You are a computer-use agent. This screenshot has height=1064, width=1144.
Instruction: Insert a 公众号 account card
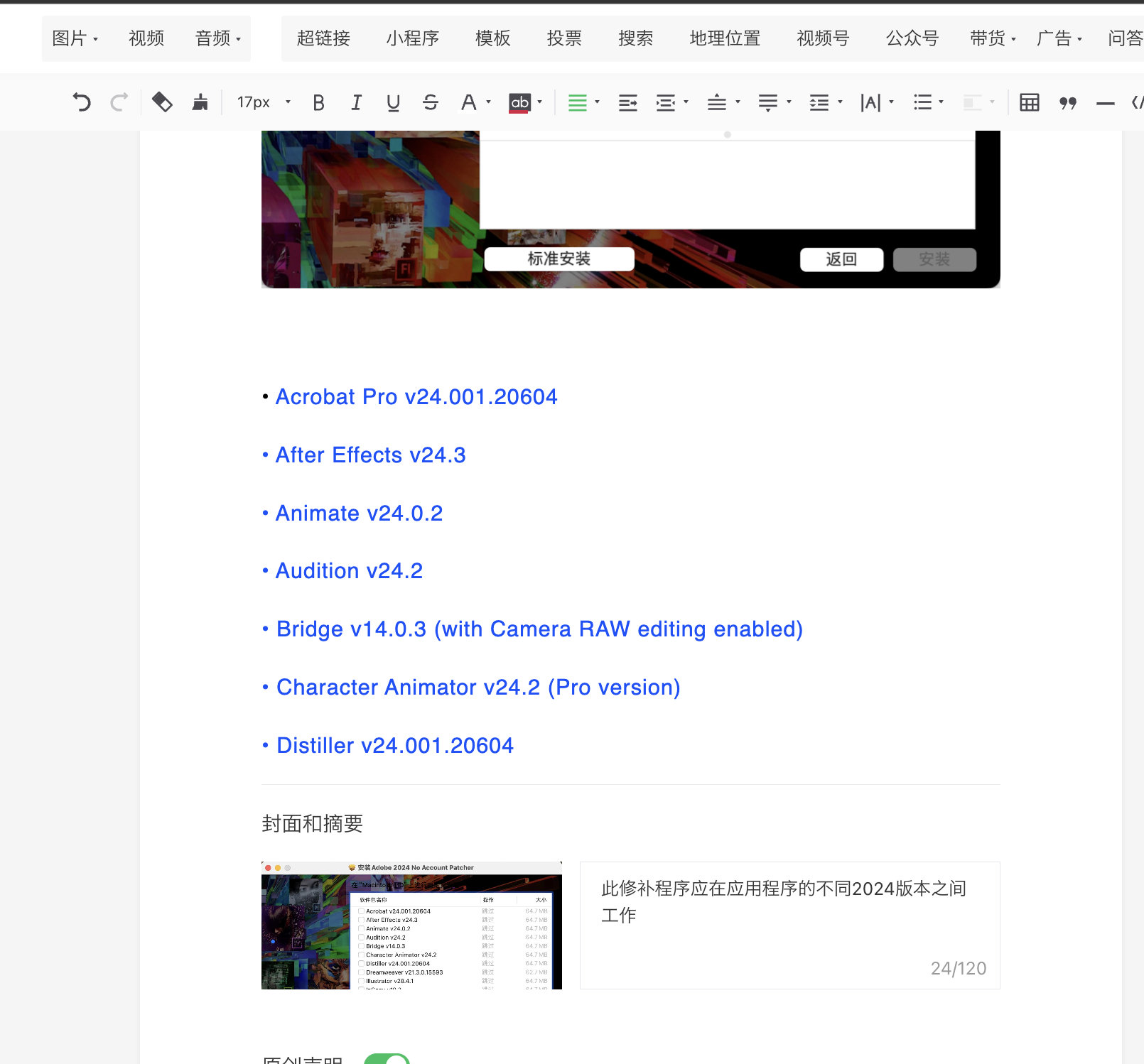point(912,38)
